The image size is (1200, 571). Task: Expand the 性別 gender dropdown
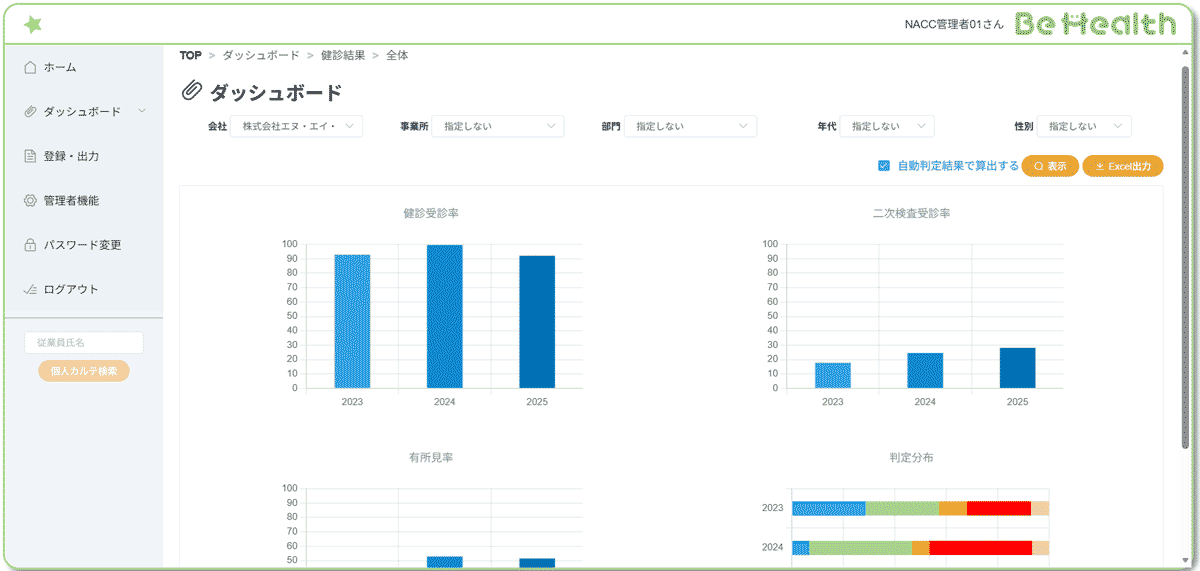coord(1084,126)
